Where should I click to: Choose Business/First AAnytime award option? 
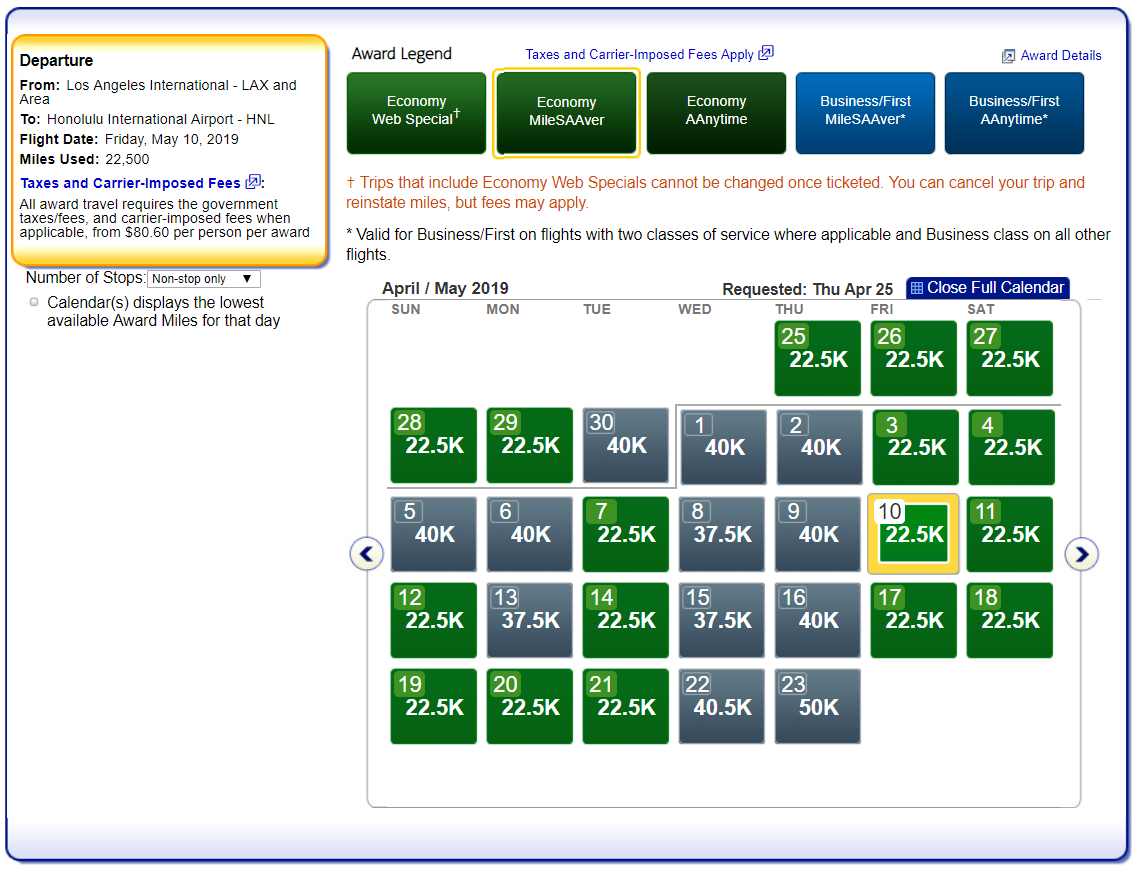1014,111
